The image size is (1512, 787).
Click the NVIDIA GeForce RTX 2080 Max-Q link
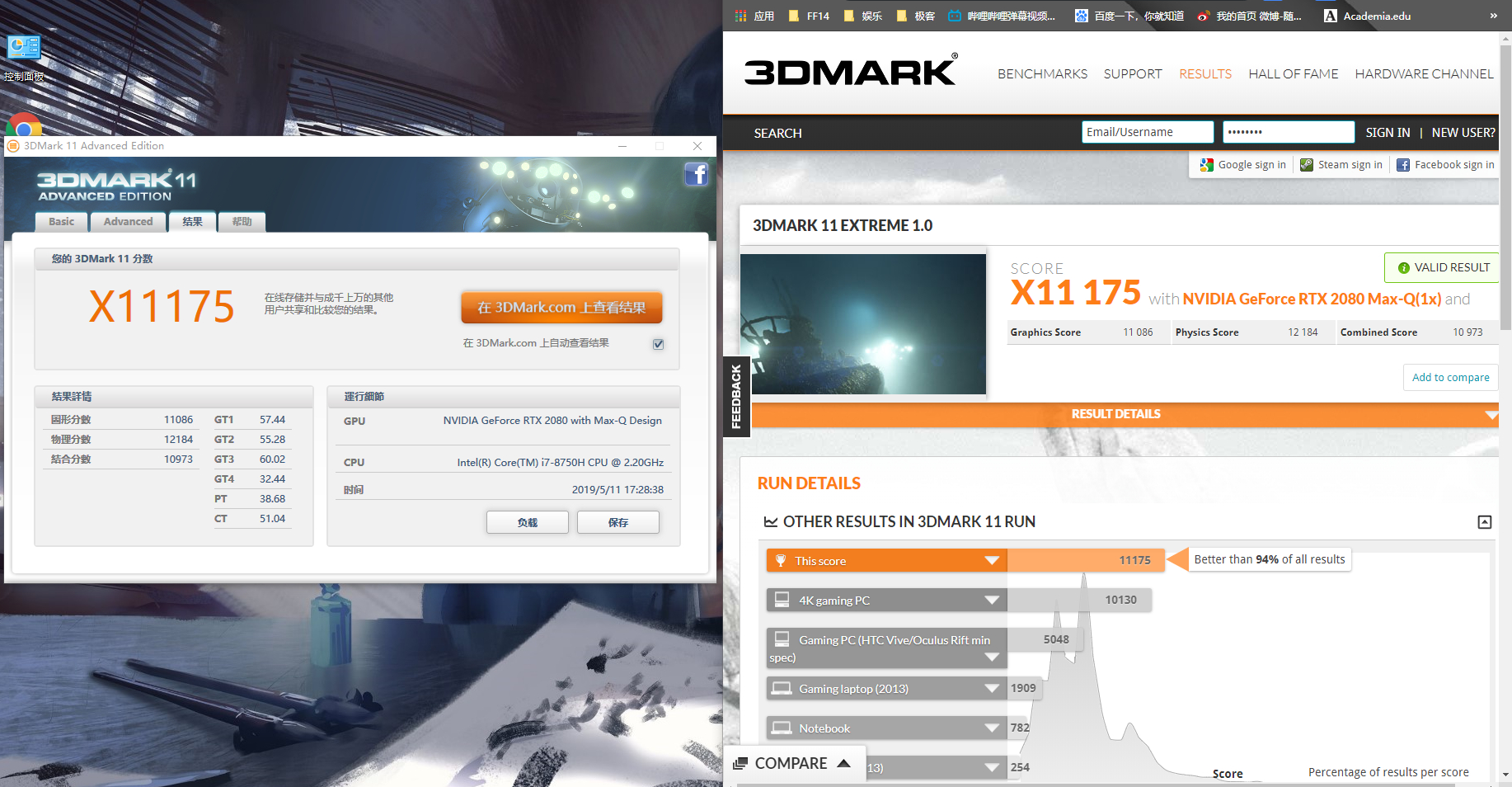[x=1312, y=299]
